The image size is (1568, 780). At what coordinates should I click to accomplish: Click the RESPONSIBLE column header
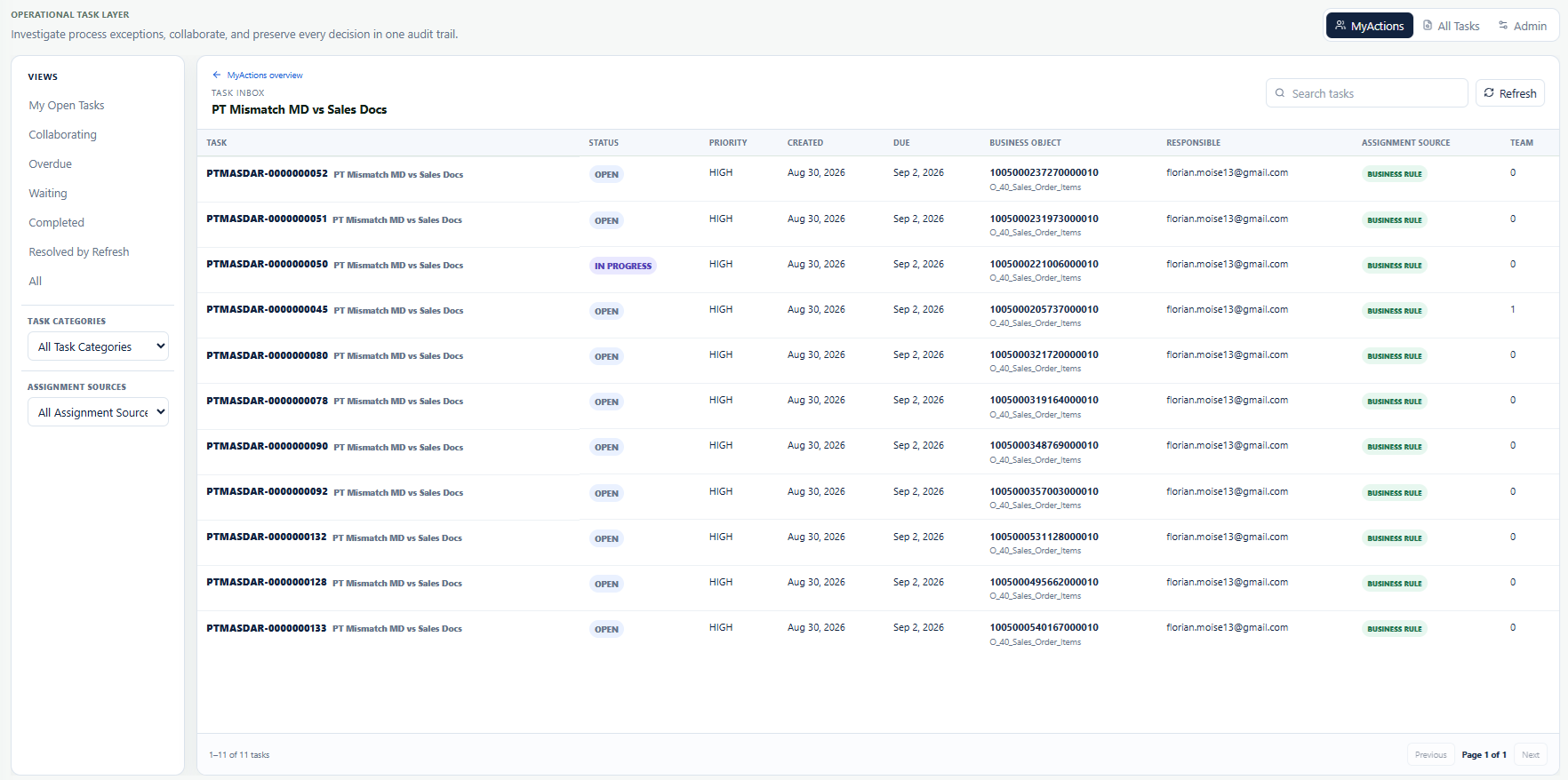pos(1193,143)
